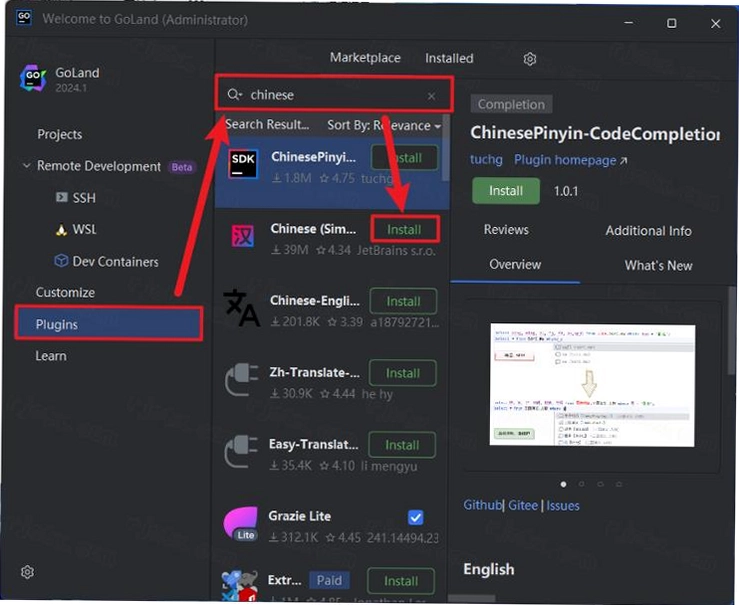Open the tuchg author link
The width and height of the screenshot is (739, 605).
(x=486, y=160)
